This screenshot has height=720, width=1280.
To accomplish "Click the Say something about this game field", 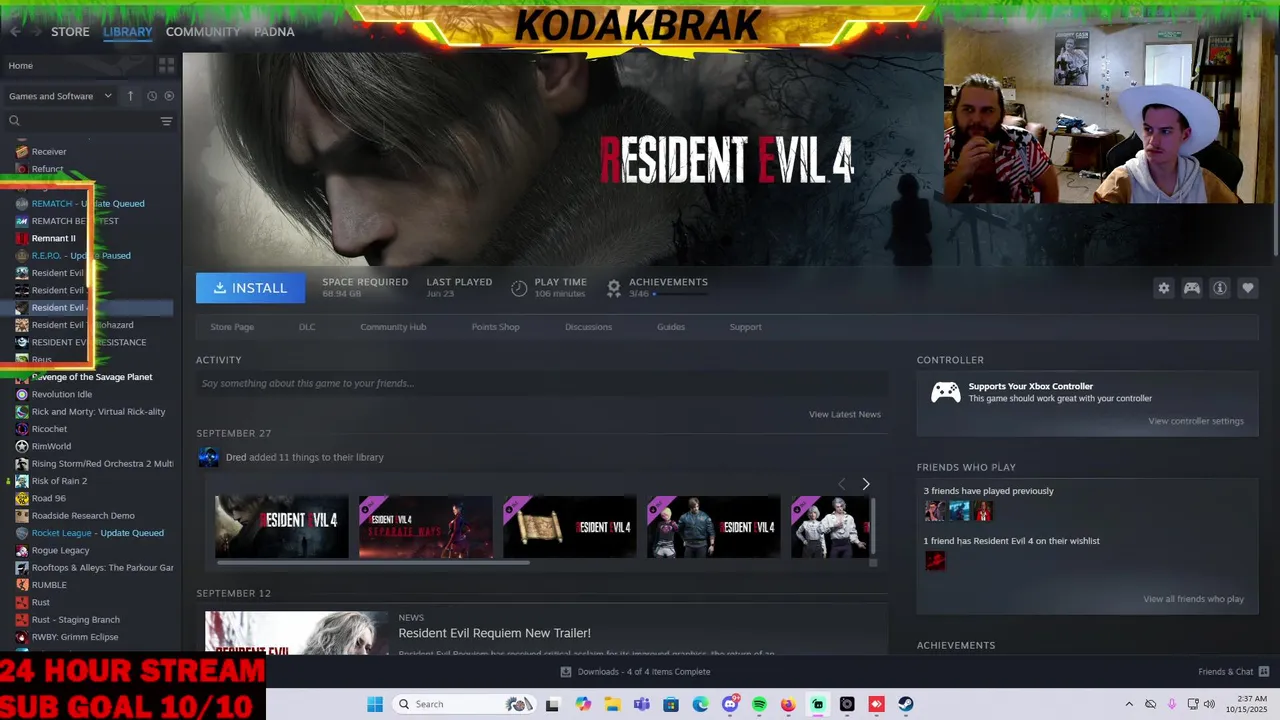I will tap(542, 383).
